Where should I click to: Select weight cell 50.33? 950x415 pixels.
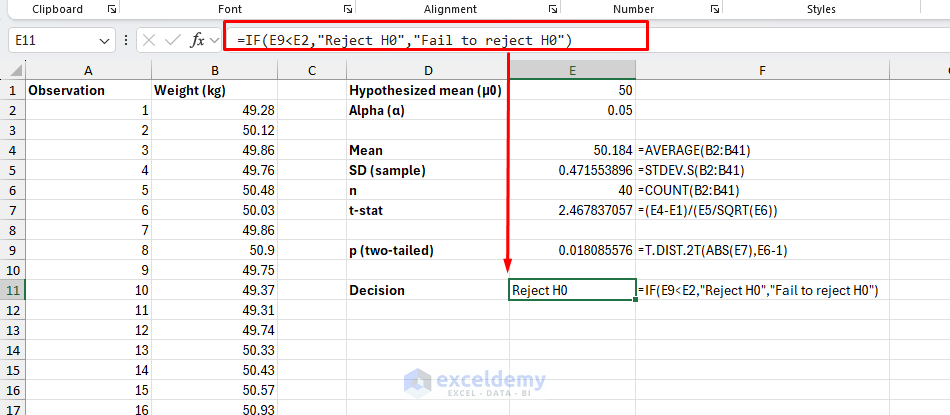tap(214, 350)
